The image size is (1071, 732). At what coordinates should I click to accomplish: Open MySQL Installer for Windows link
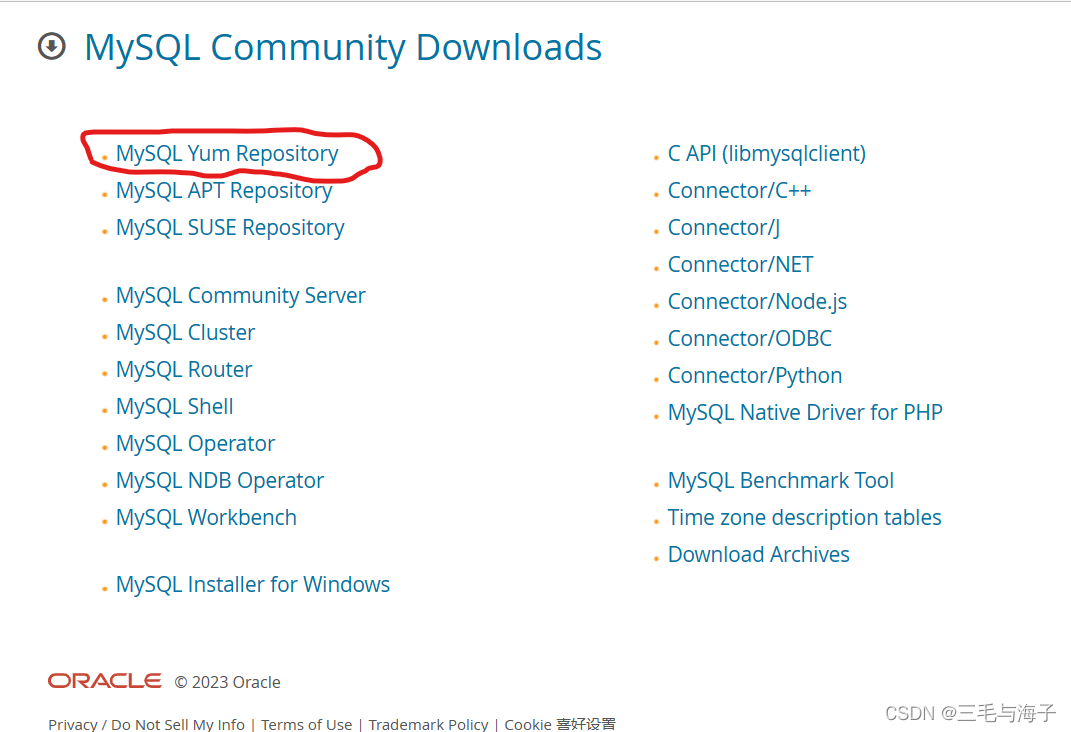point(253,585)
